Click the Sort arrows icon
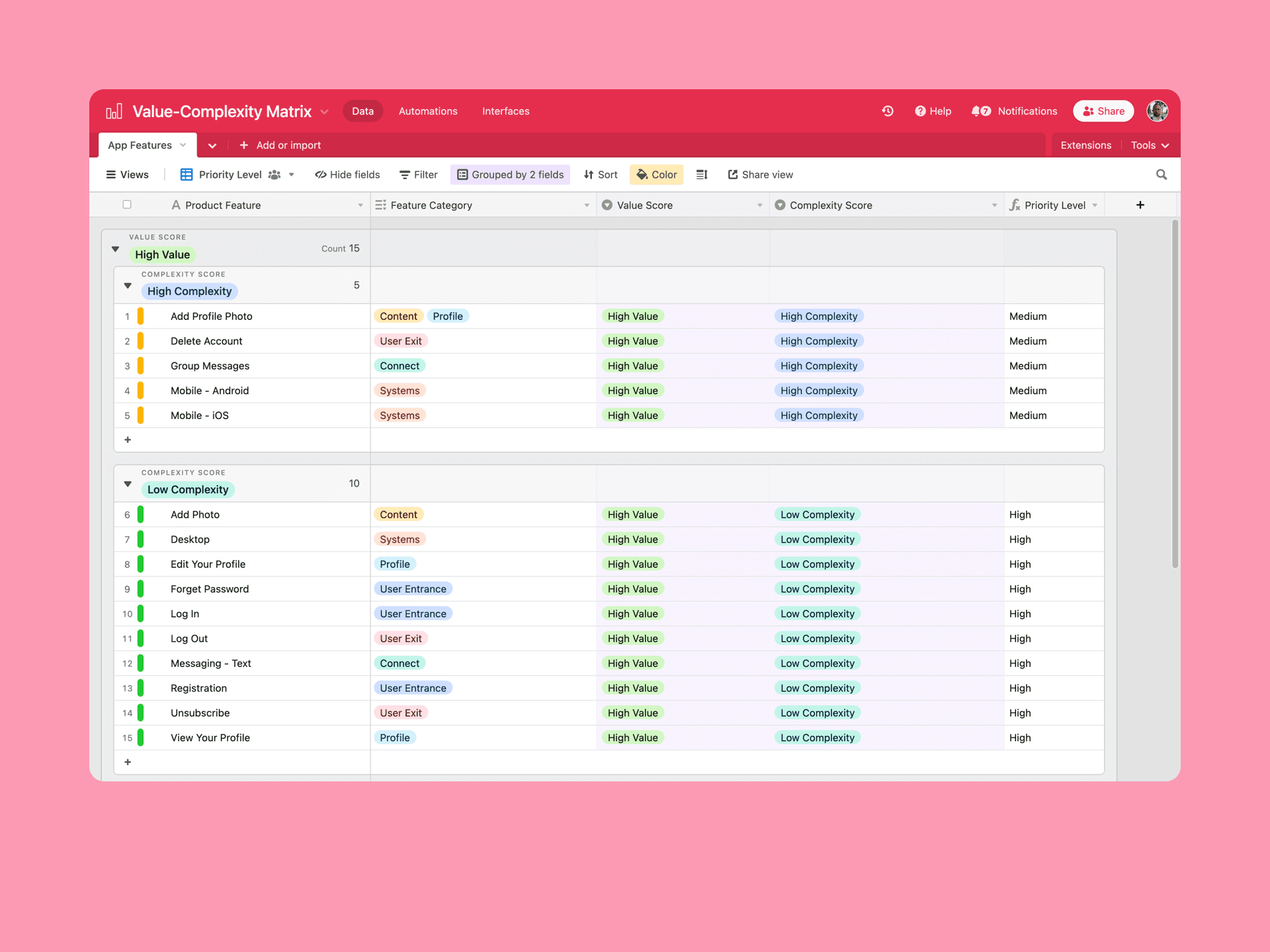1270x952 pixels. click(589, 175)
